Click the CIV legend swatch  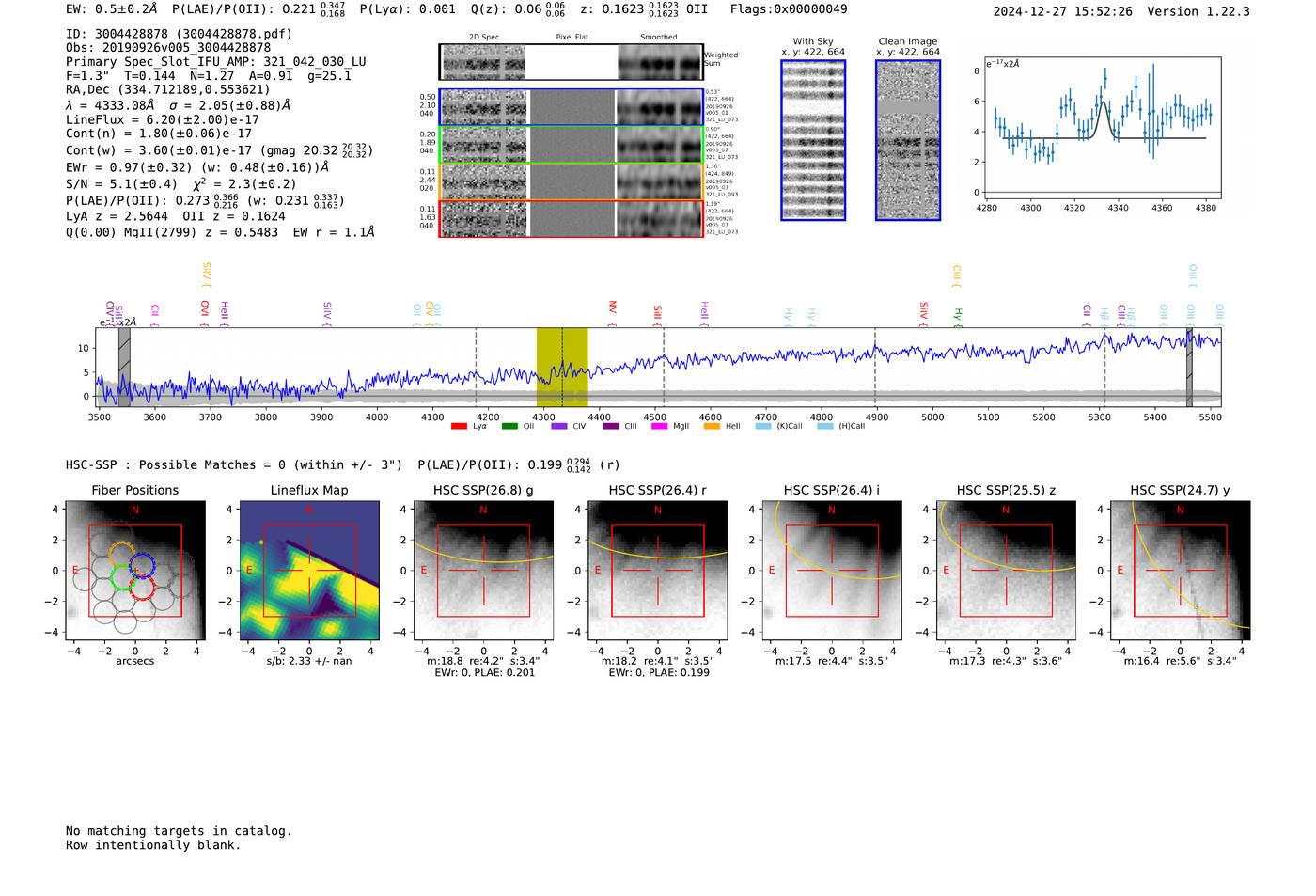tap(559, 427)
